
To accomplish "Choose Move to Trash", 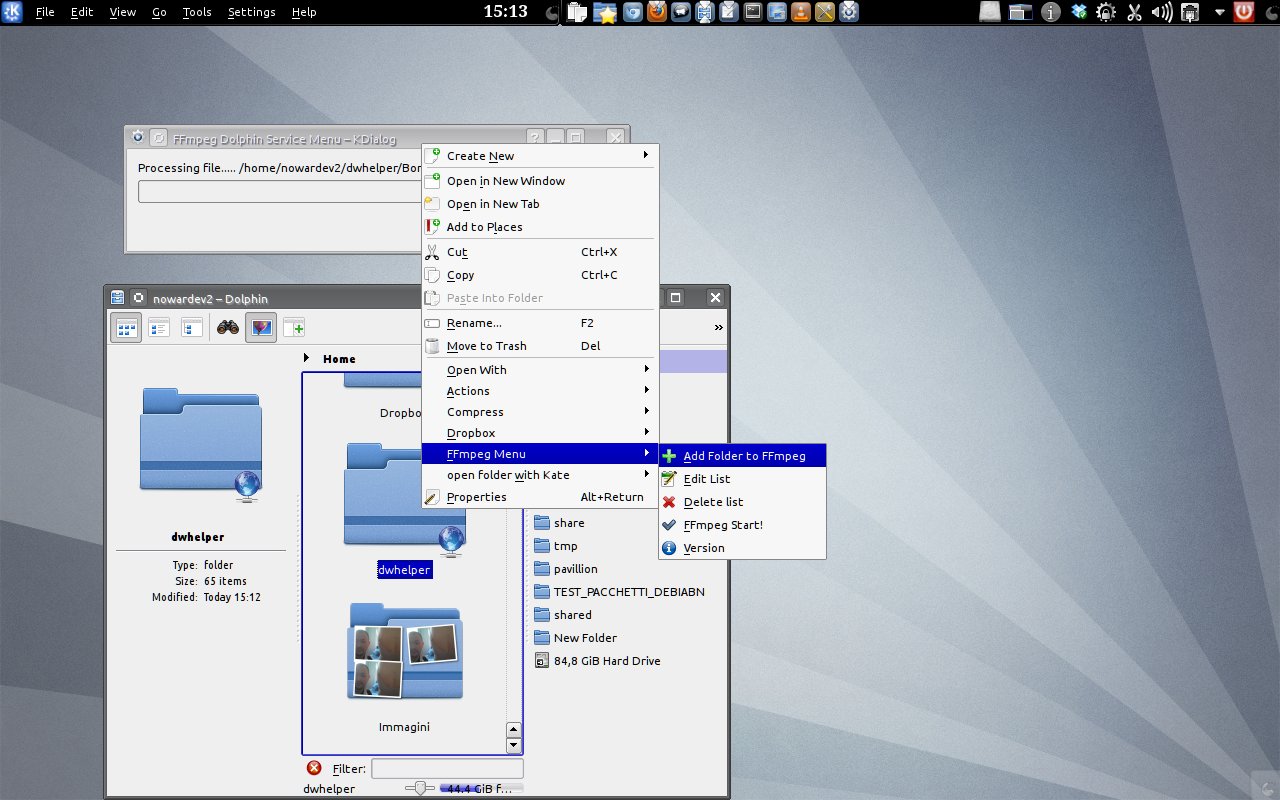I will (x=540, y=346).
